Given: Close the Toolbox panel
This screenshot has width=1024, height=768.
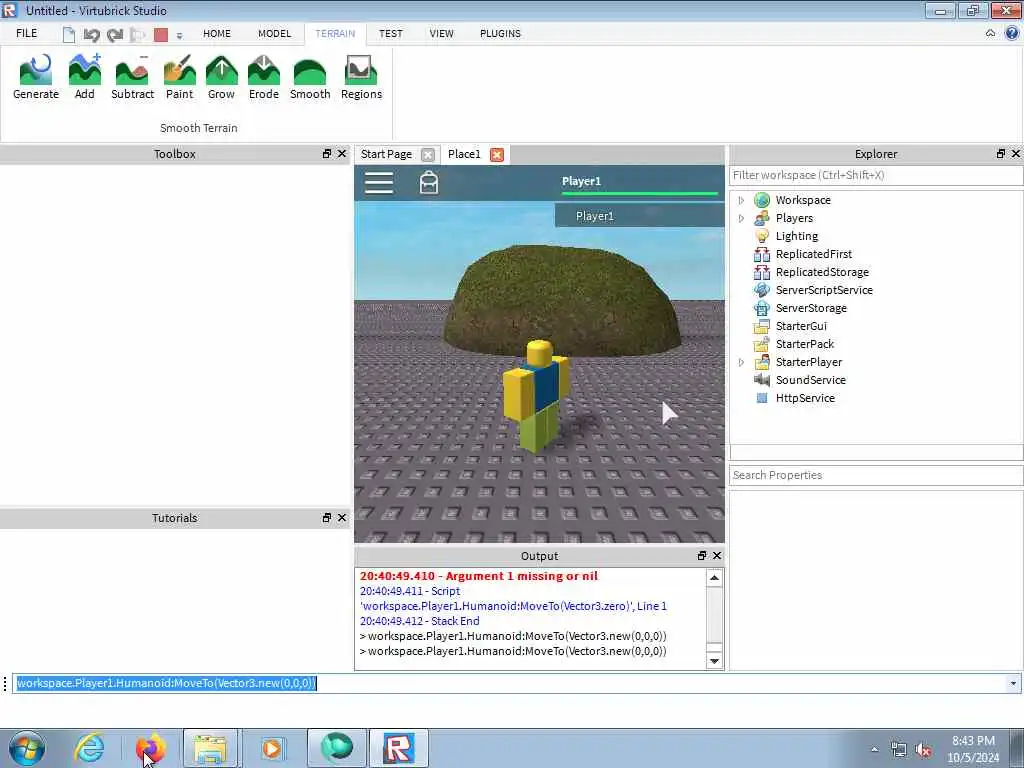Looking at the screenshot, I should tap(342, 153).
